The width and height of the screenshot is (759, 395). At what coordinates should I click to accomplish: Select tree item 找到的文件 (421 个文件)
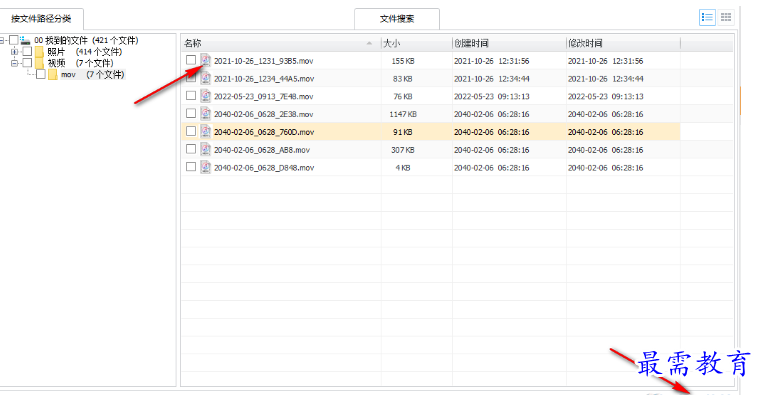(x=86, y=40)
